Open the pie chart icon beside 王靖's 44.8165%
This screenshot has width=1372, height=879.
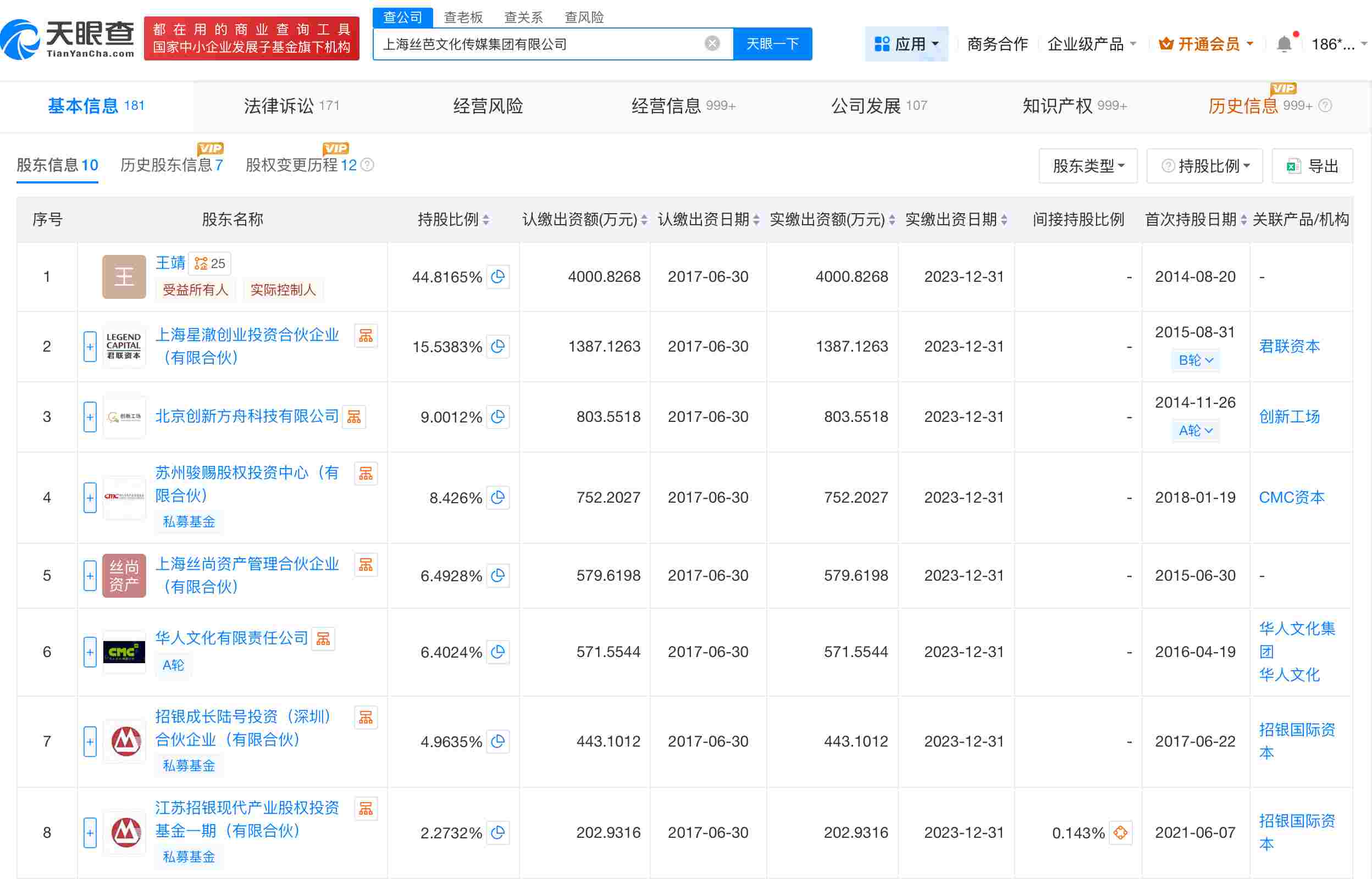(498, 277)
